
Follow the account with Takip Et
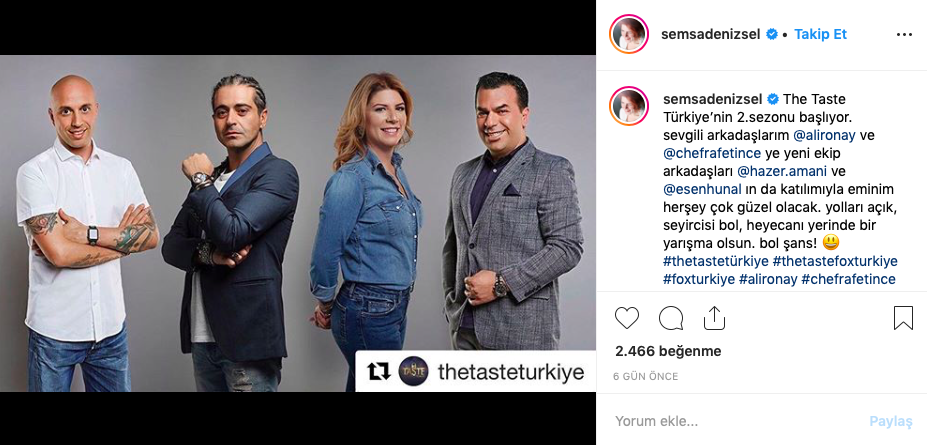click(821, 34)
